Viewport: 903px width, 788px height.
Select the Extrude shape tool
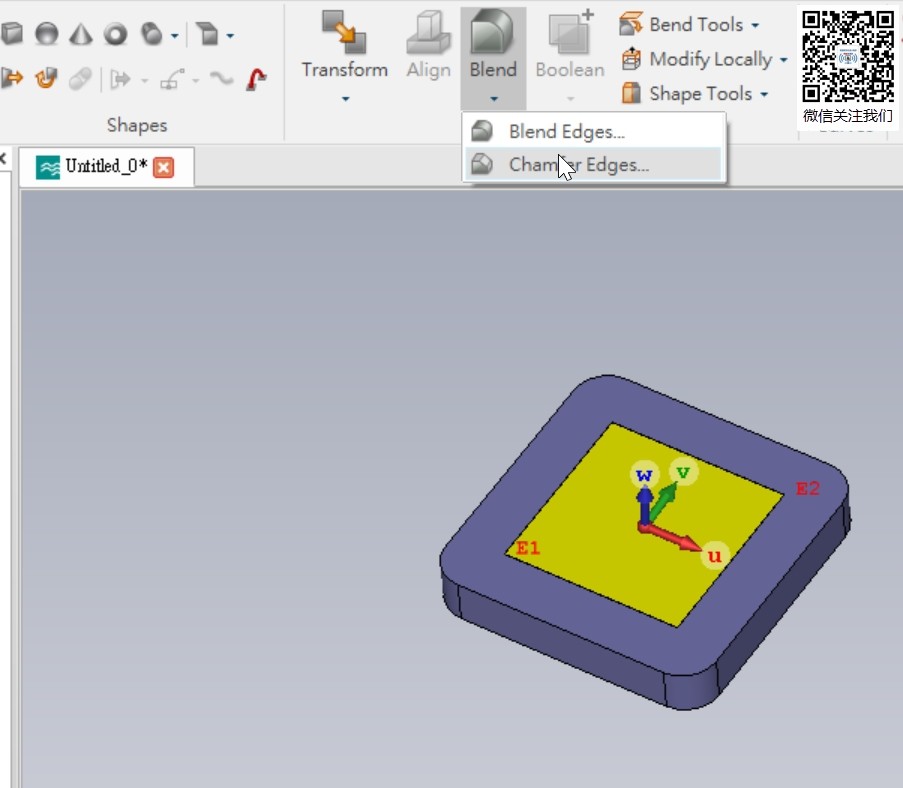[207, 33]
